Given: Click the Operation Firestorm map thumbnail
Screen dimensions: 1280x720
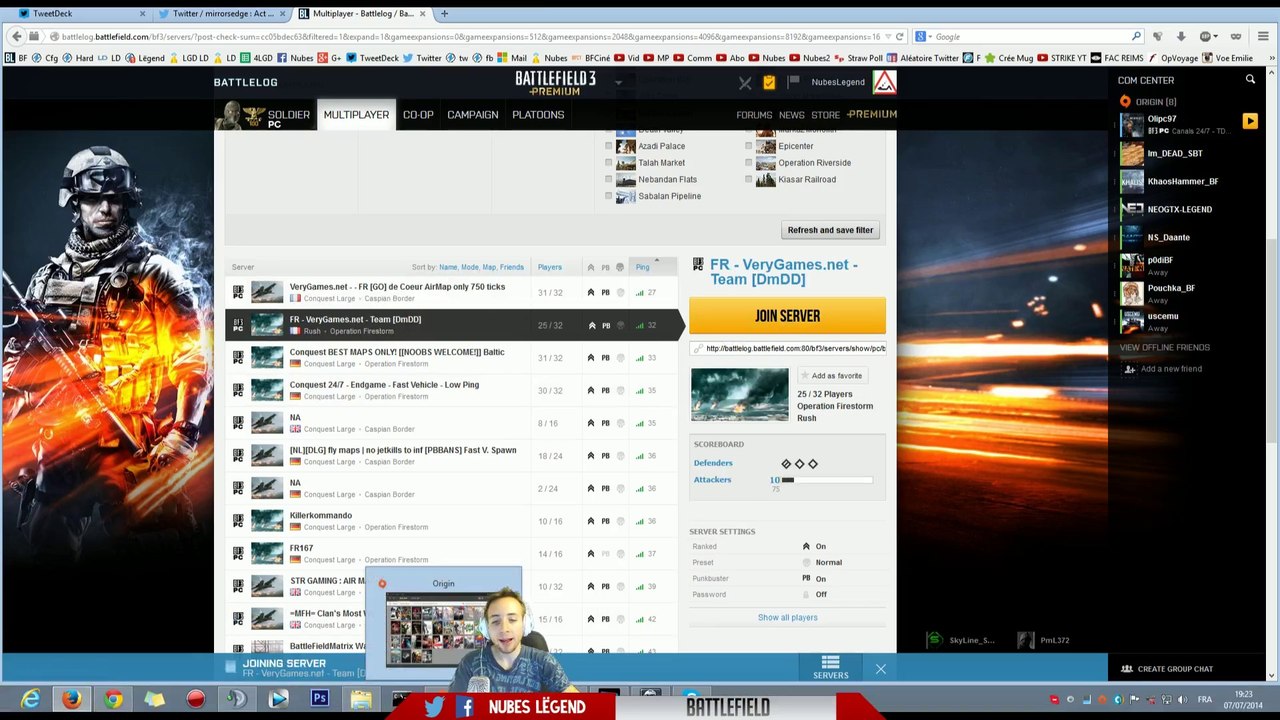Looking at the screenshot, I should [739, 395].
